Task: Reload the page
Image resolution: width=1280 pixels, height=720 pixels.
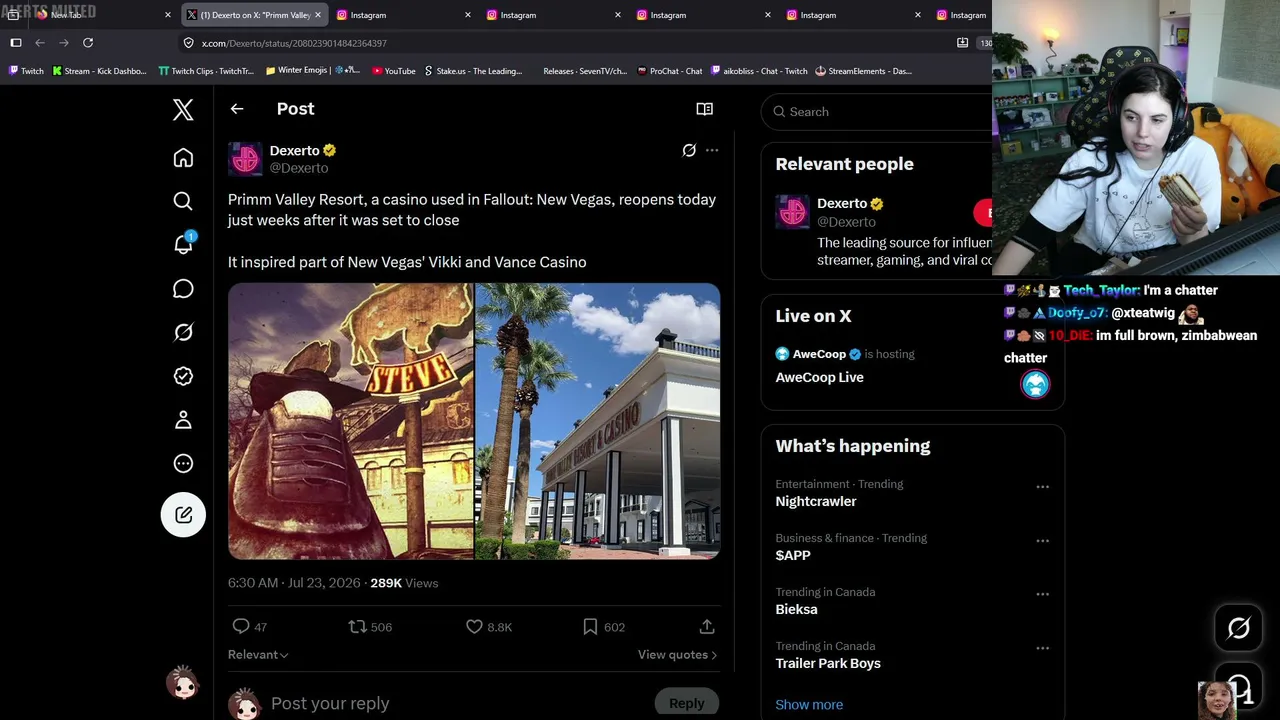Action: pyautogui.click(x=88, y=43)
